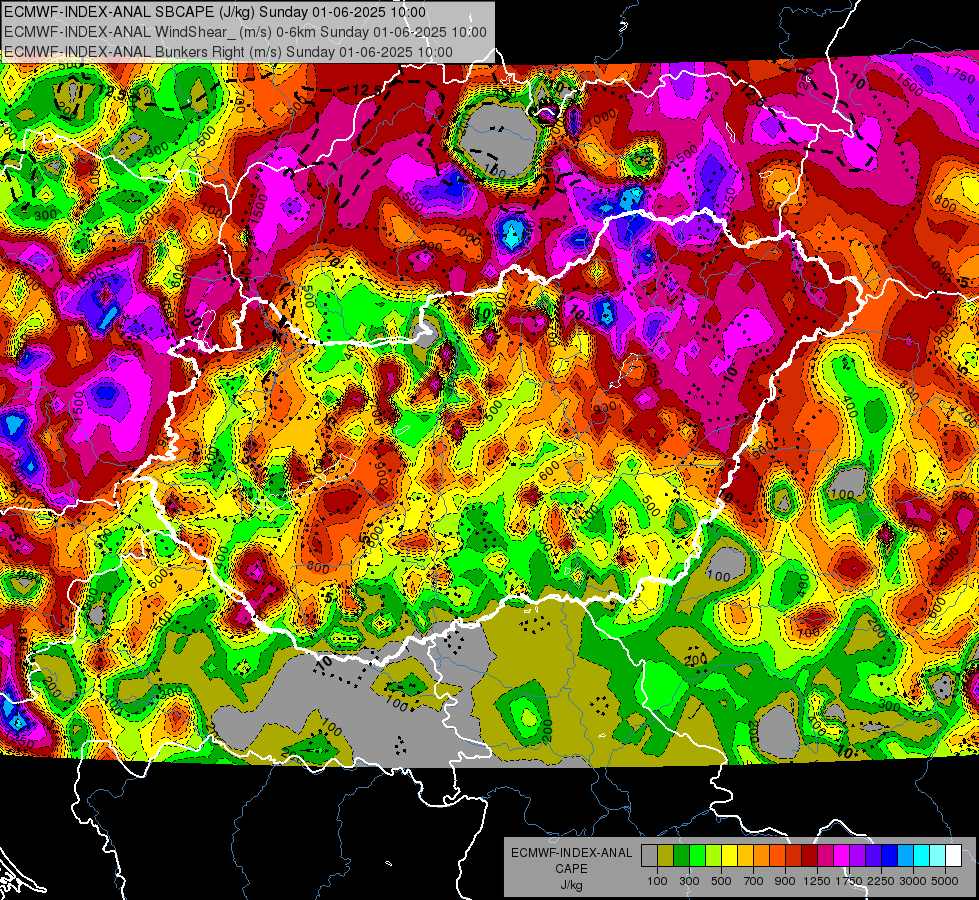Click the 2250 value under the legend
Screen dimensions: 979x900
pyautogui.click(x=881, y=881)
